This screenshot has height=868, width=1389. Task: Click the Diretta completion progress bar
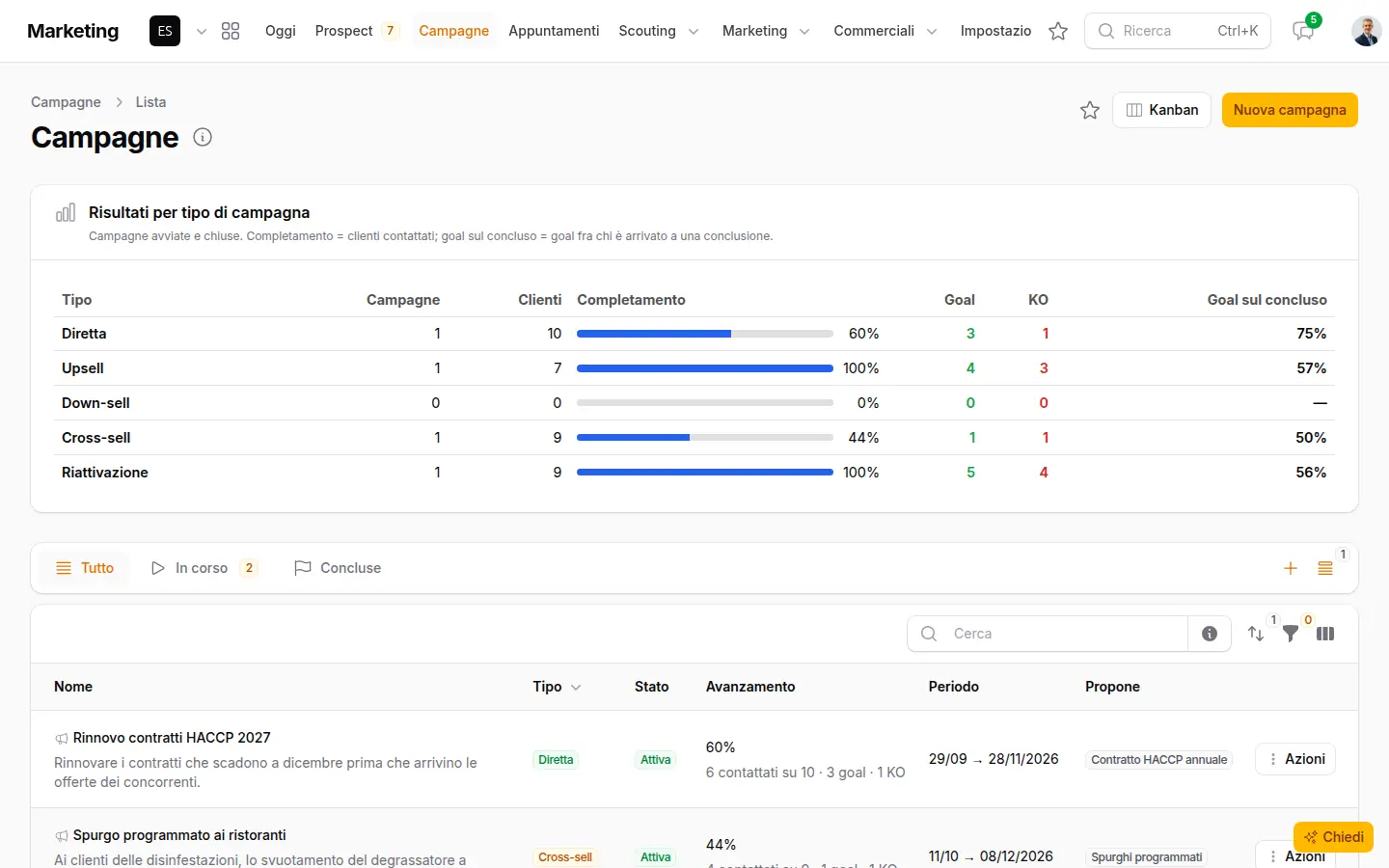705,334
